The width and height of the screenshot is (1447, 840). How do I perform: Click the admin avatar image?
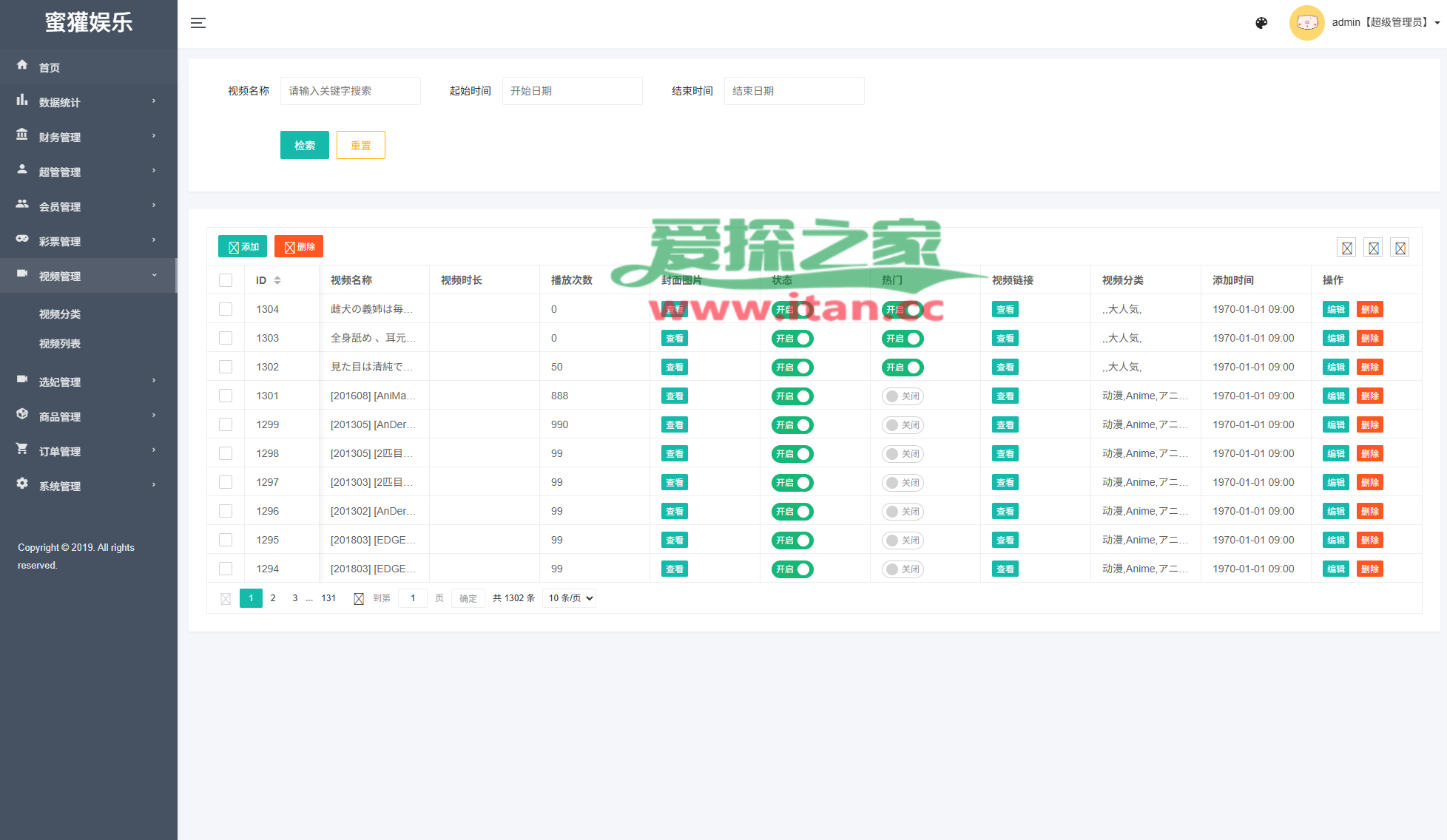1306,23
